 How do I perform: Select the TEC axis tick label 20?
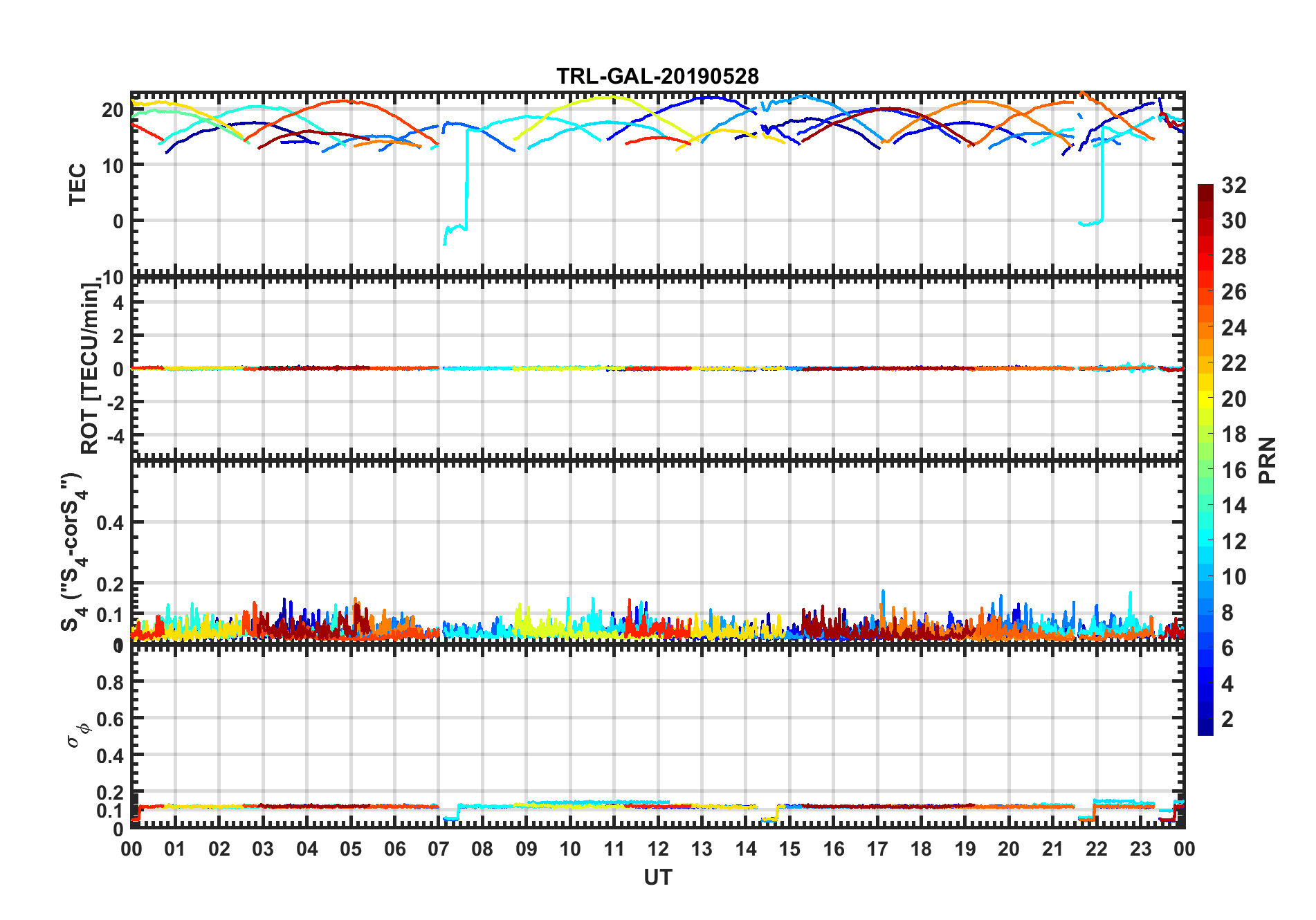[x=113, y=110]
